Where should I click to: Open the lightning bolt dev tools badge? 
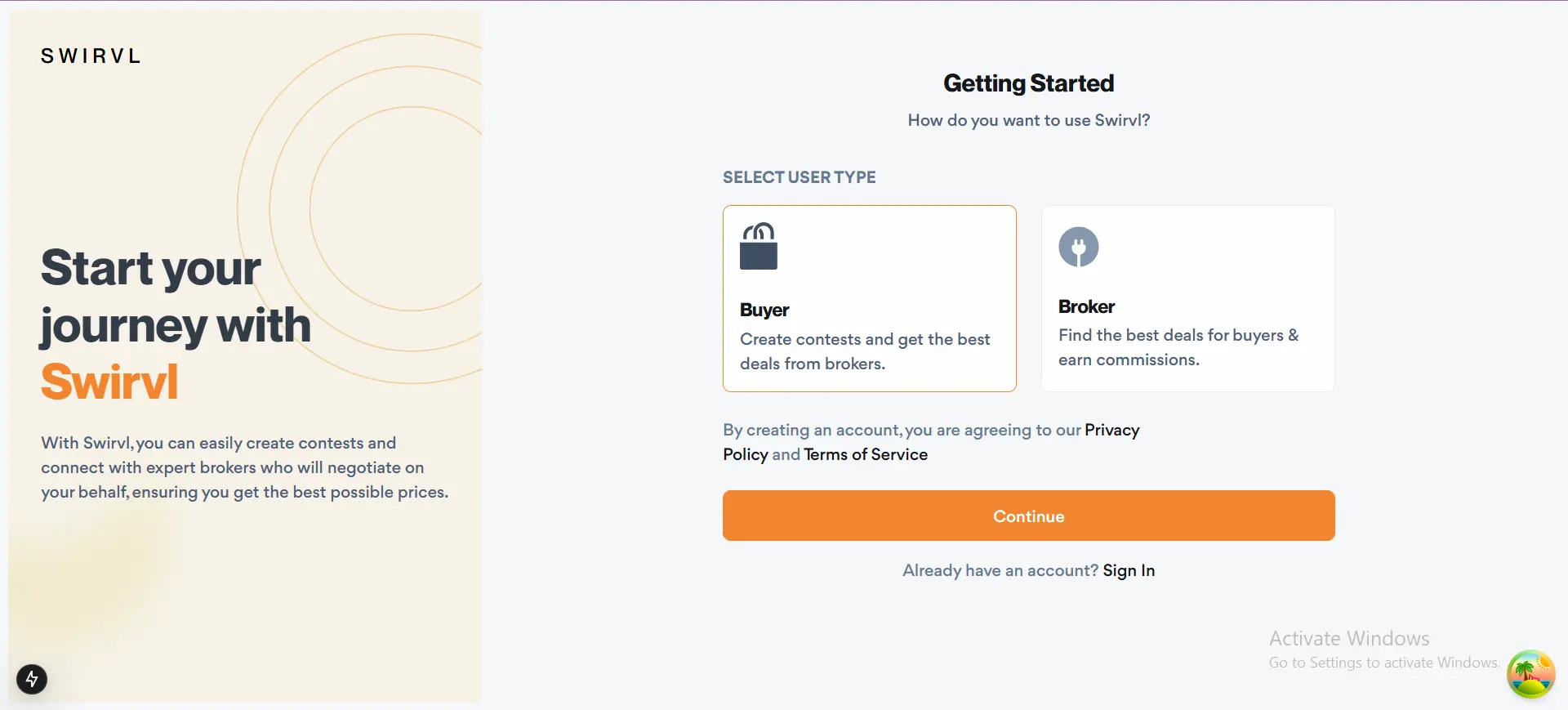(32, 679)
